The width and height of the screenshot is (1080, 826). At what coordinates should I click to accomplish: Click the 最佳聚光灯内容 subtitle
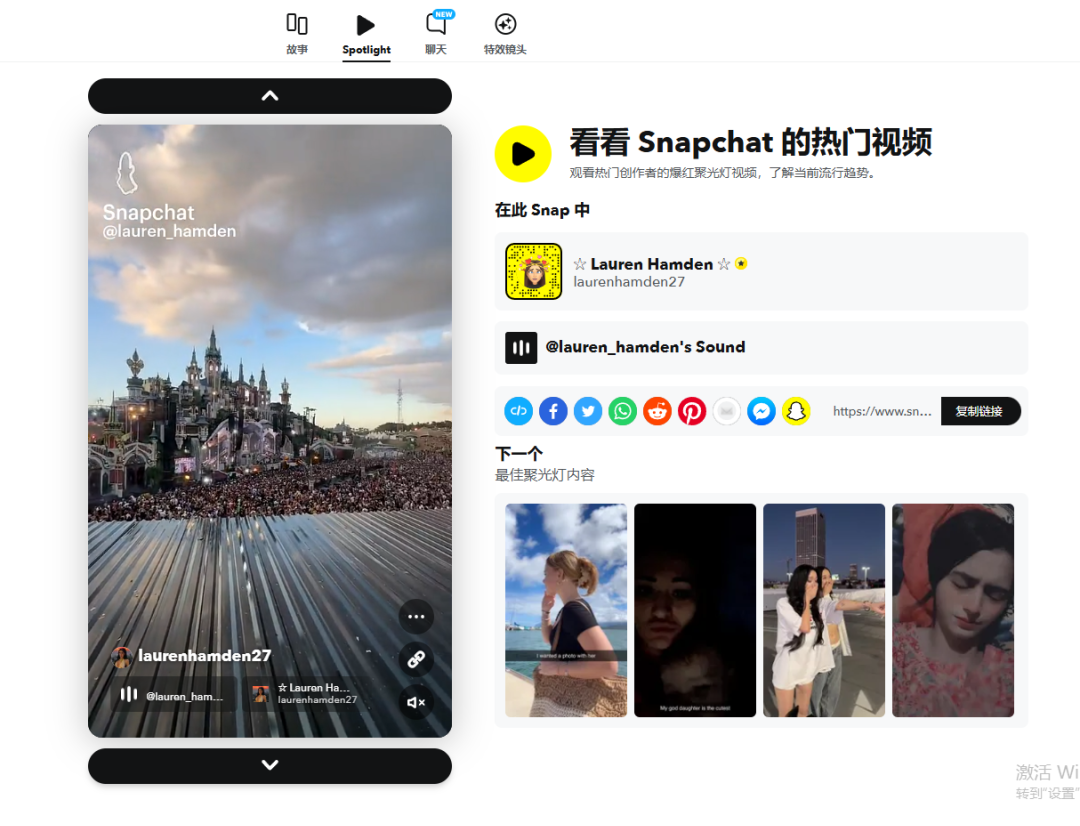pyautogui.click(x=544, y=475)
